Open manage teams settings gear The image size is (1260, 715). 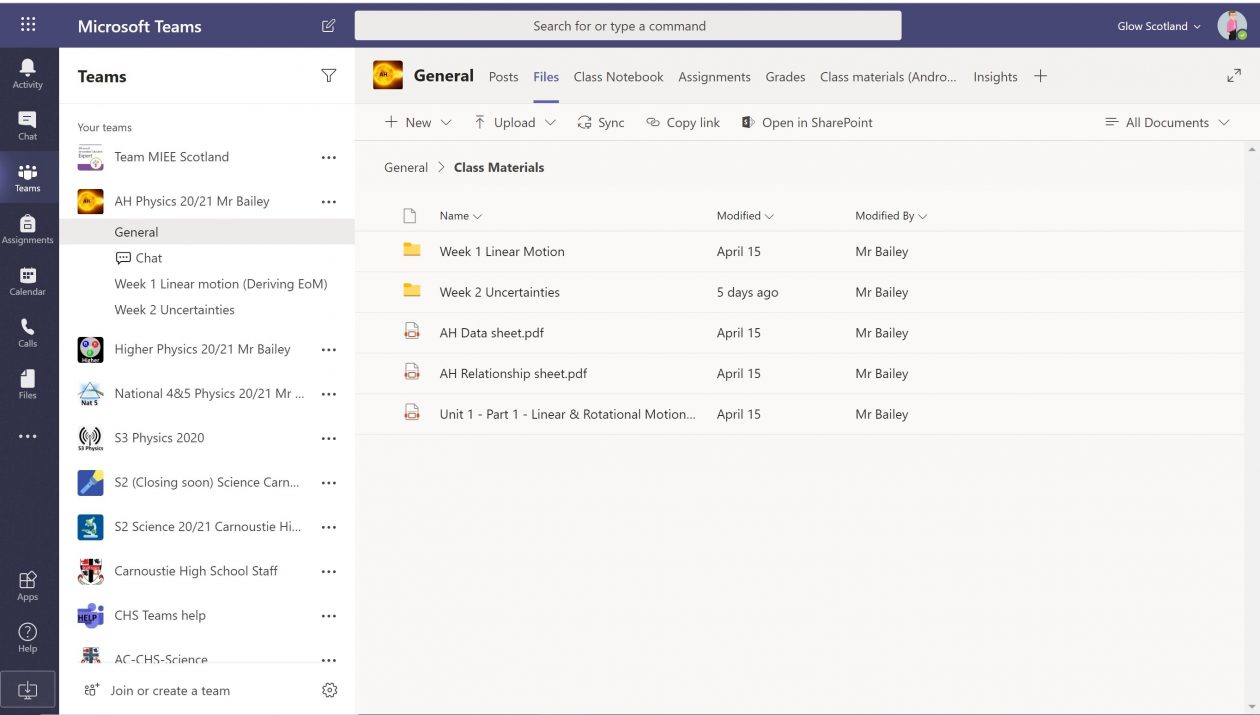point(330,690)
